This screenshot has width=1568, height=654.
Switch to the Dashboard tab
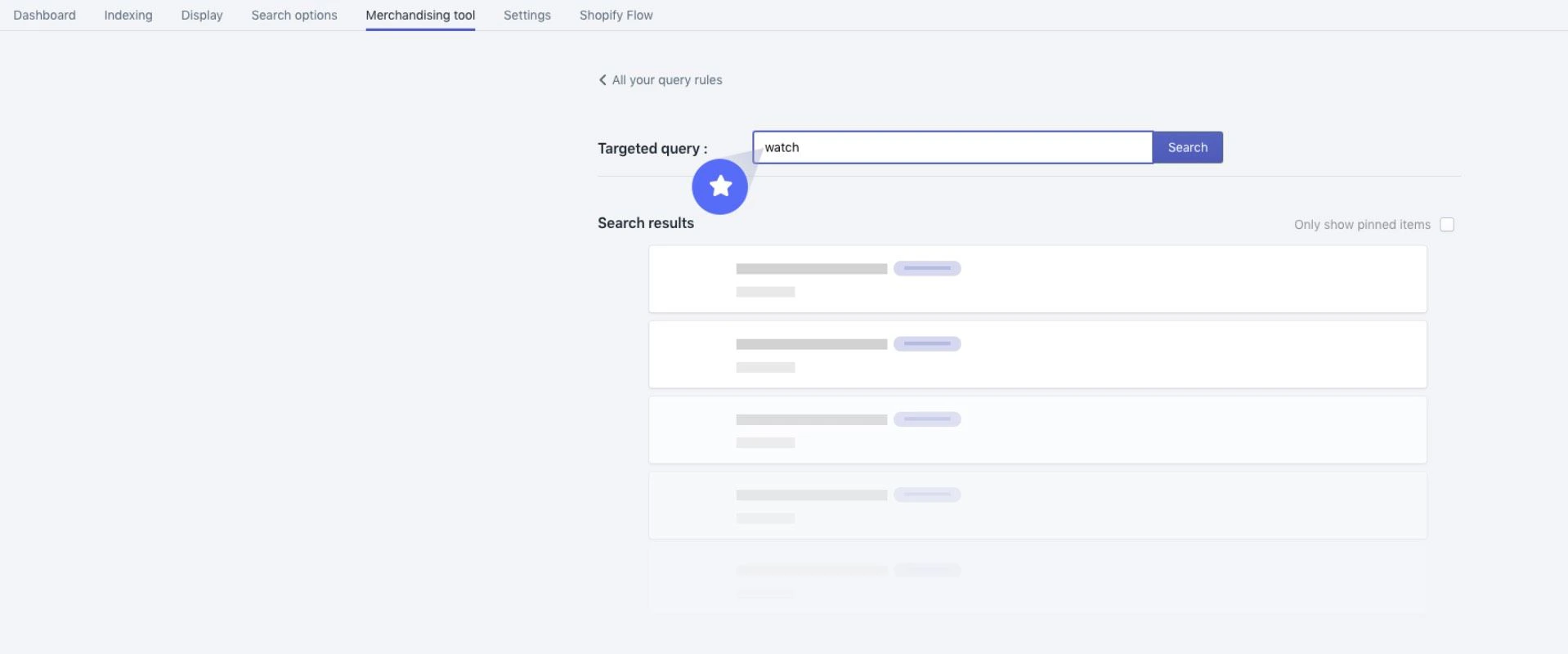tap(43, 15)
